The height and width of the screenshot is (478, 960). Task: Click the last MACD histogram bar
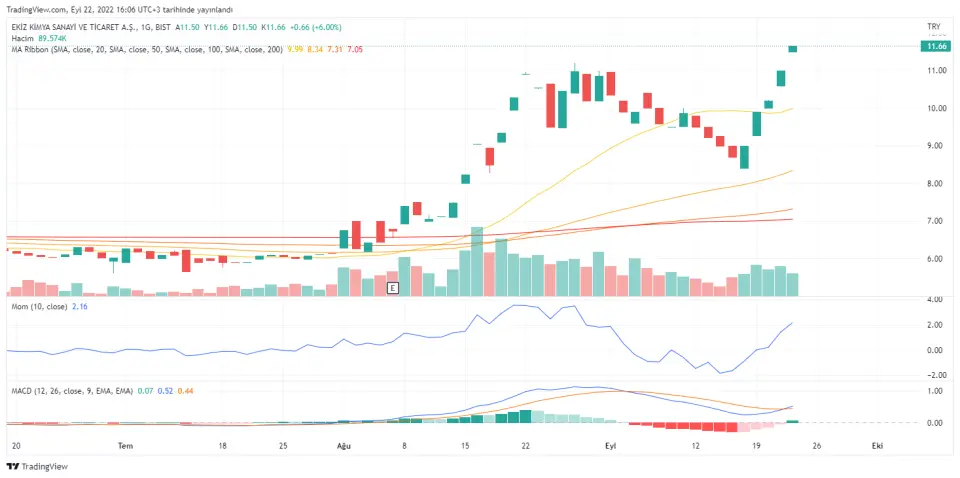793,422
